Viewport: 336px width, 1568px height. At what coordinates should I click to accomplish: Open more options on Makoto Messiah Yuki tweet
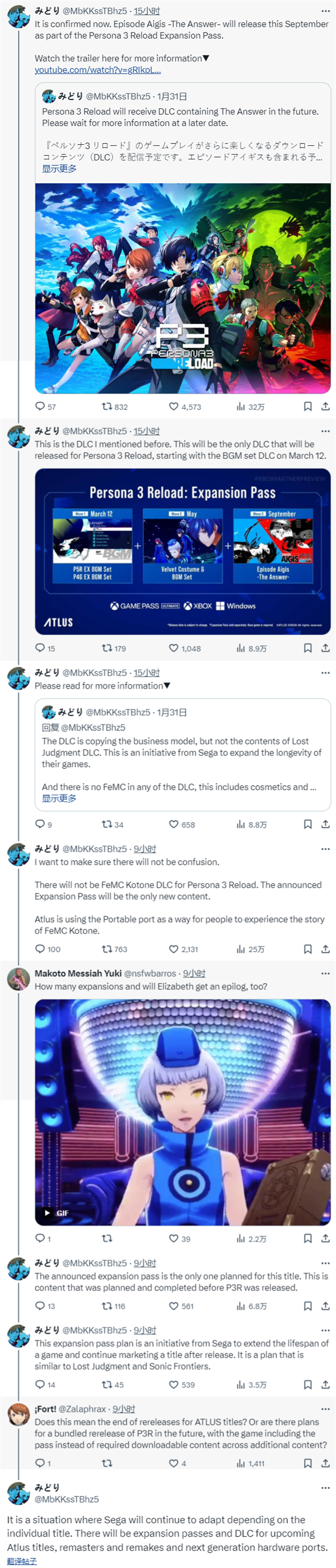[x=325, y=974]
